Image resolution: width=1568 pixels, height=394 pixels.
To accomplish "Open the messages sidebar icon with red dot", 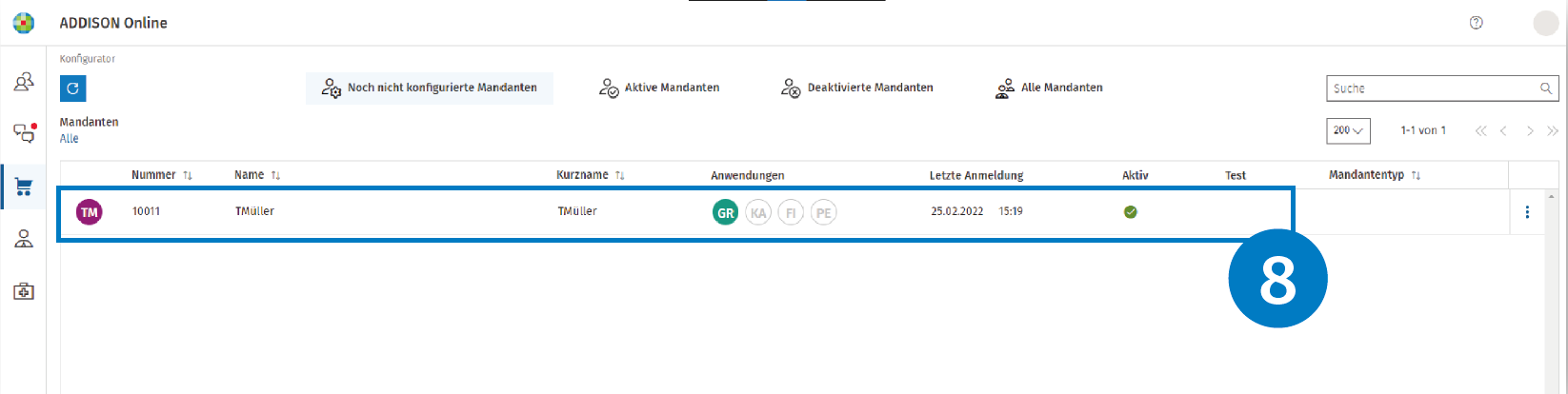I will 25,132.
